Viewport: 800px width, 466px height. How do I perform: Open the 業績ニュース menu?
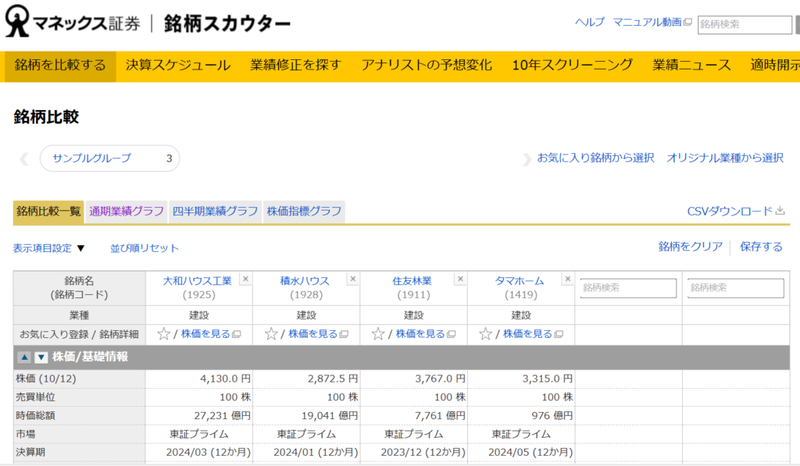click(x=691, y=65)
